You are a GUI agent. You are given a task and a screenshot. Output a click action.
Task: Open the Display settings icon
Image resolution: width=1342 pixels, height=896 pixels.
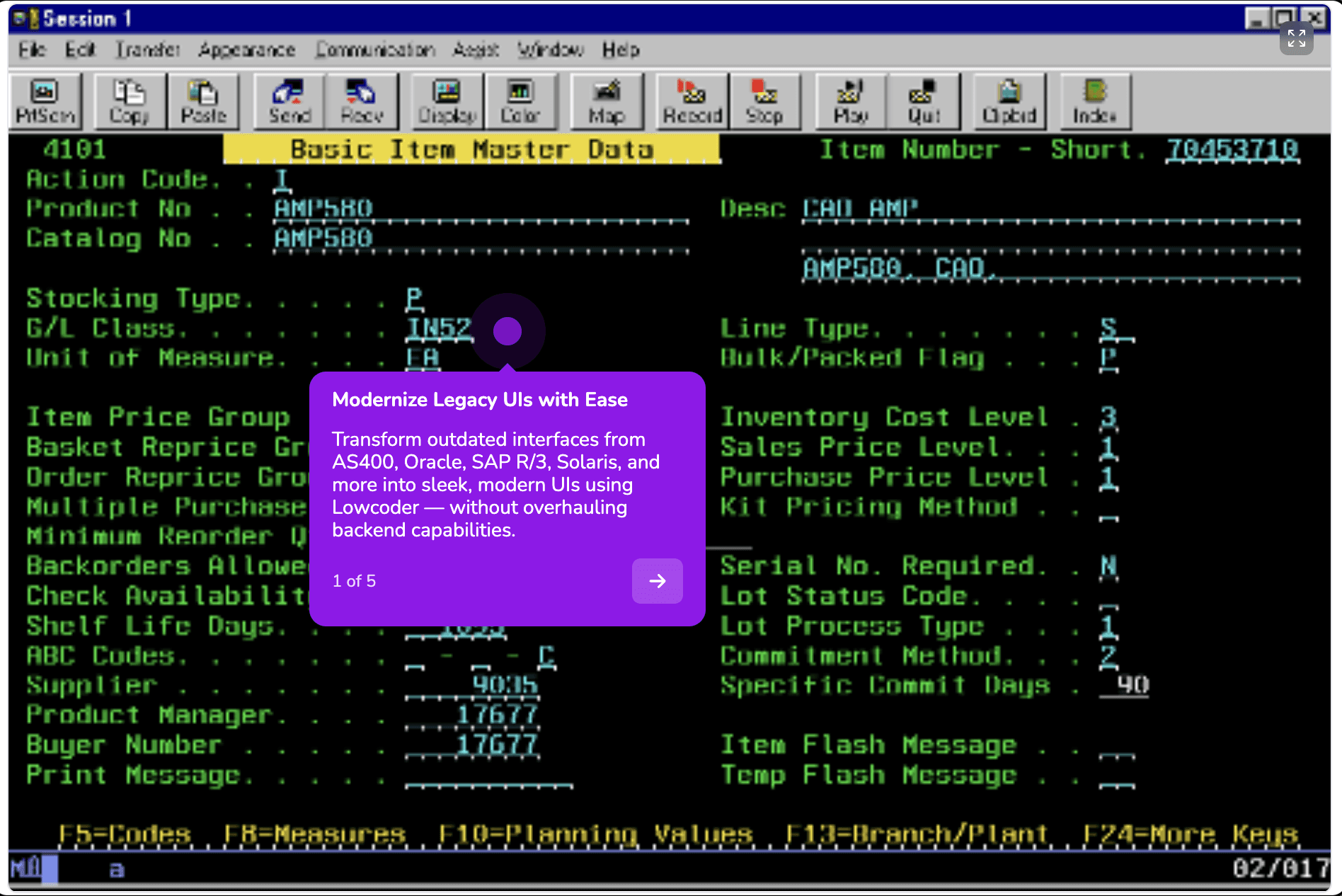pyautogui.click(x=447, y=102)
